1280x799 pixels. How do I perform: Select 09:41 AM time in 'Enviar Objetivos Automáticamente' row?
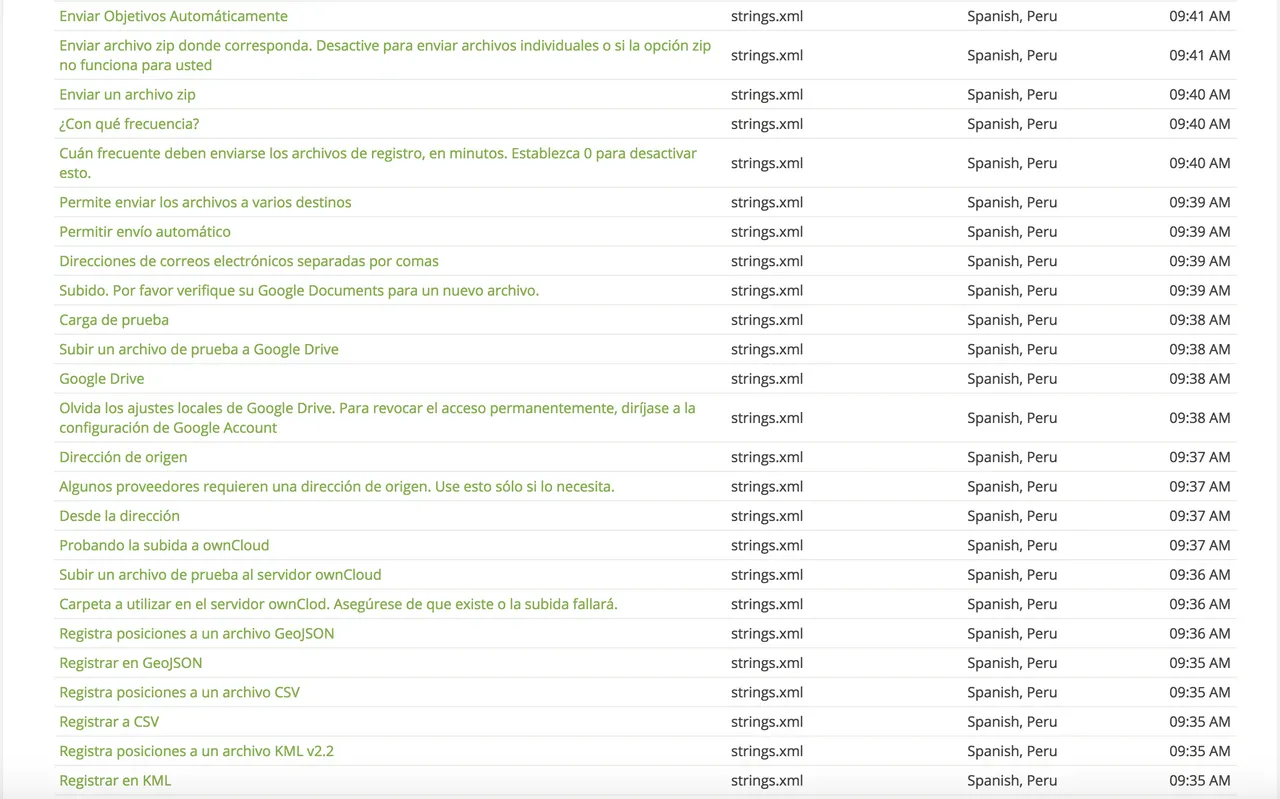click(x=1200, y=16)
